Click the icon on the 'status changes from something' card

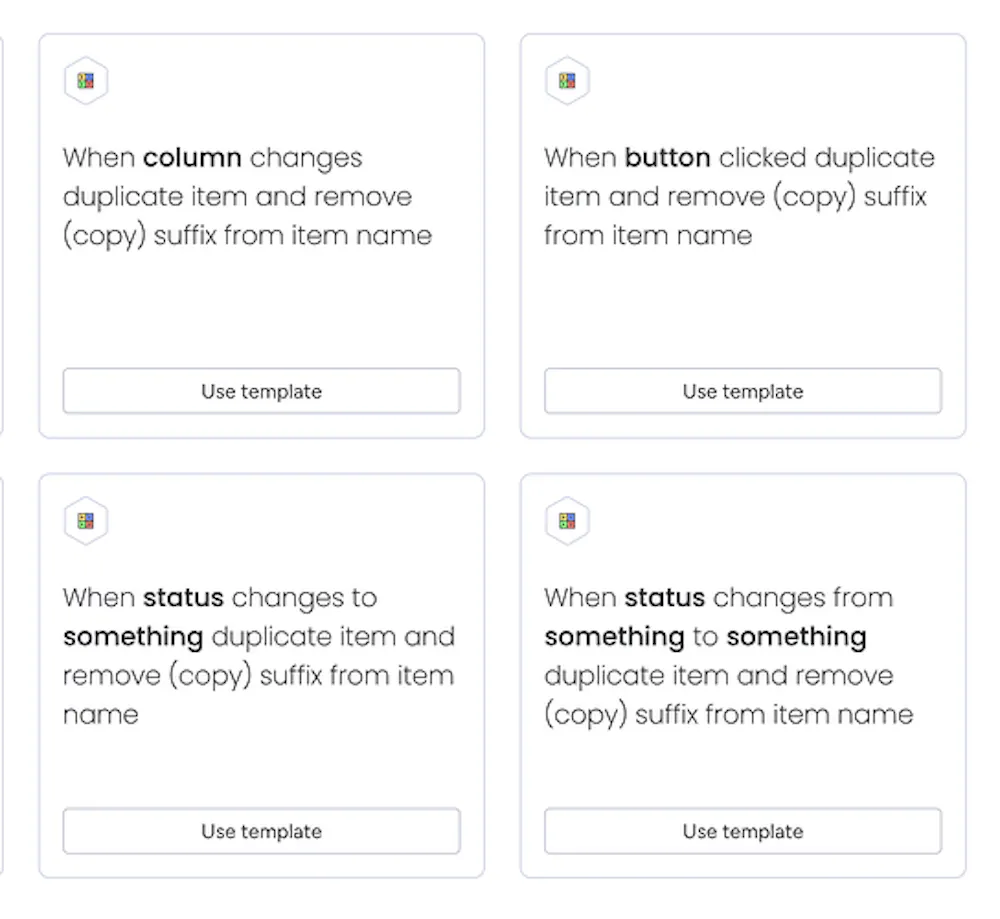pos(567,521)
